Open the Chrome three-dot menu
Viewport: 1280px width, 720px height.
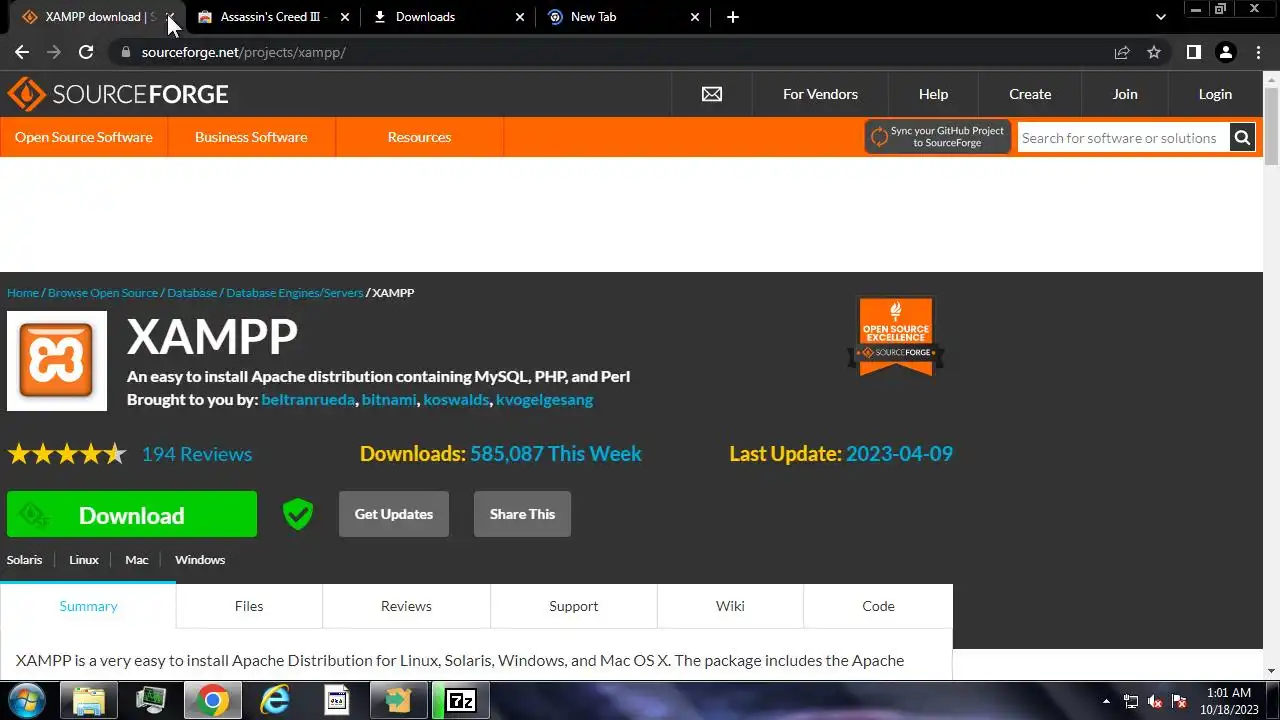(x=1257, y=52)
